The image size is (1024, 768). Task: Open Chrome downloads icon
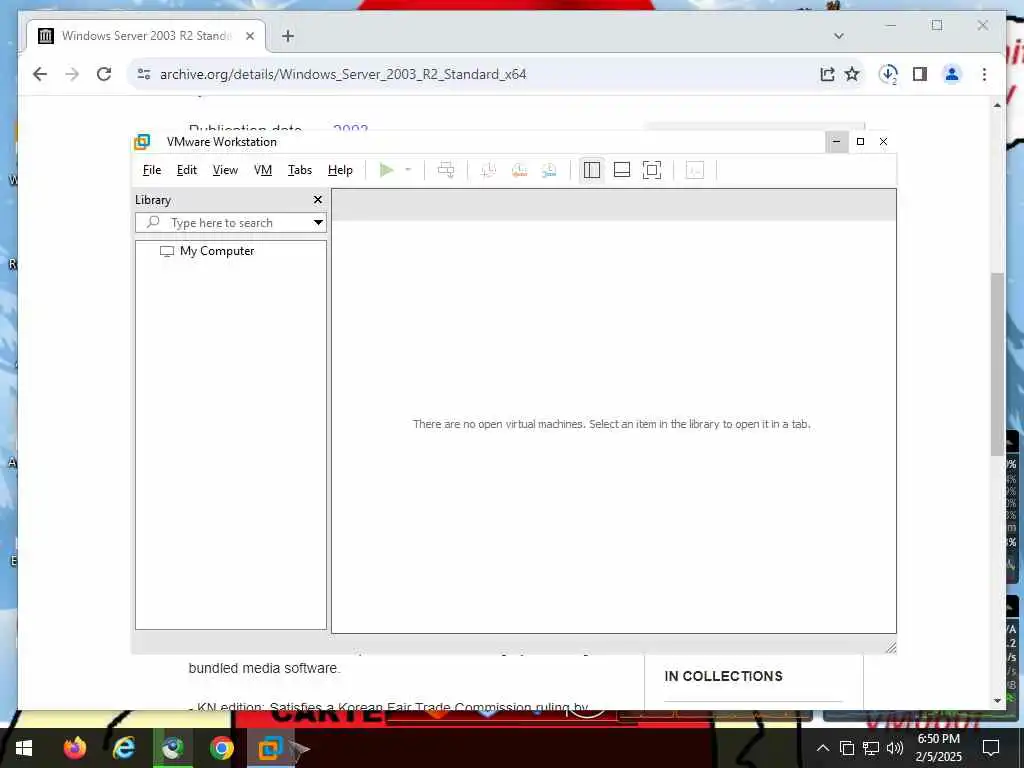(888, 74)
